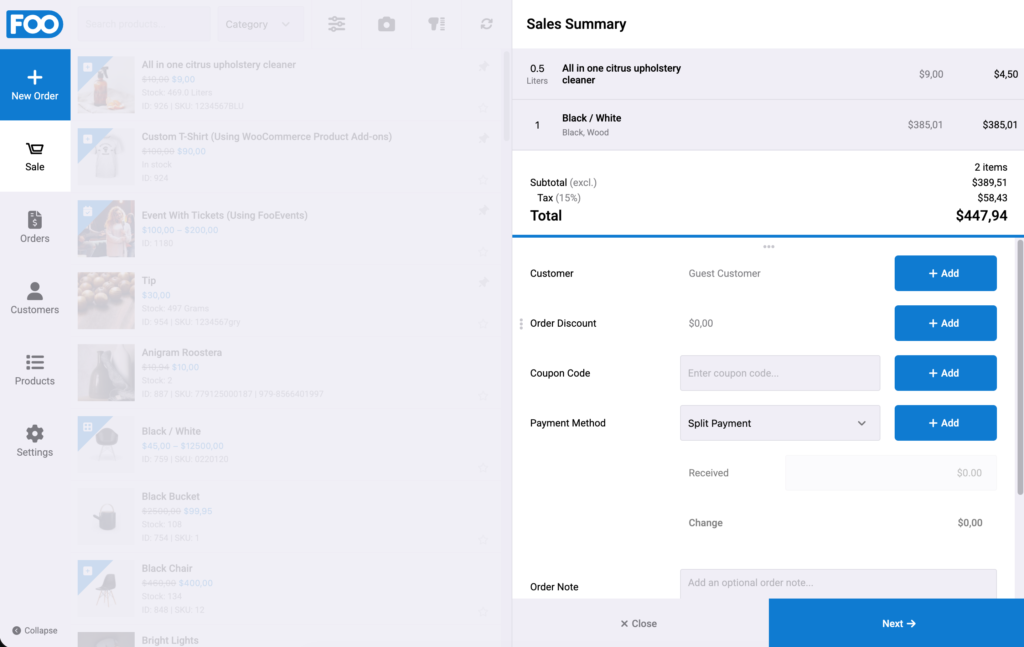The width and height of the screenshot is (1024, 647).
Task: Click the coupon code input field
Action: click(780, 373)
